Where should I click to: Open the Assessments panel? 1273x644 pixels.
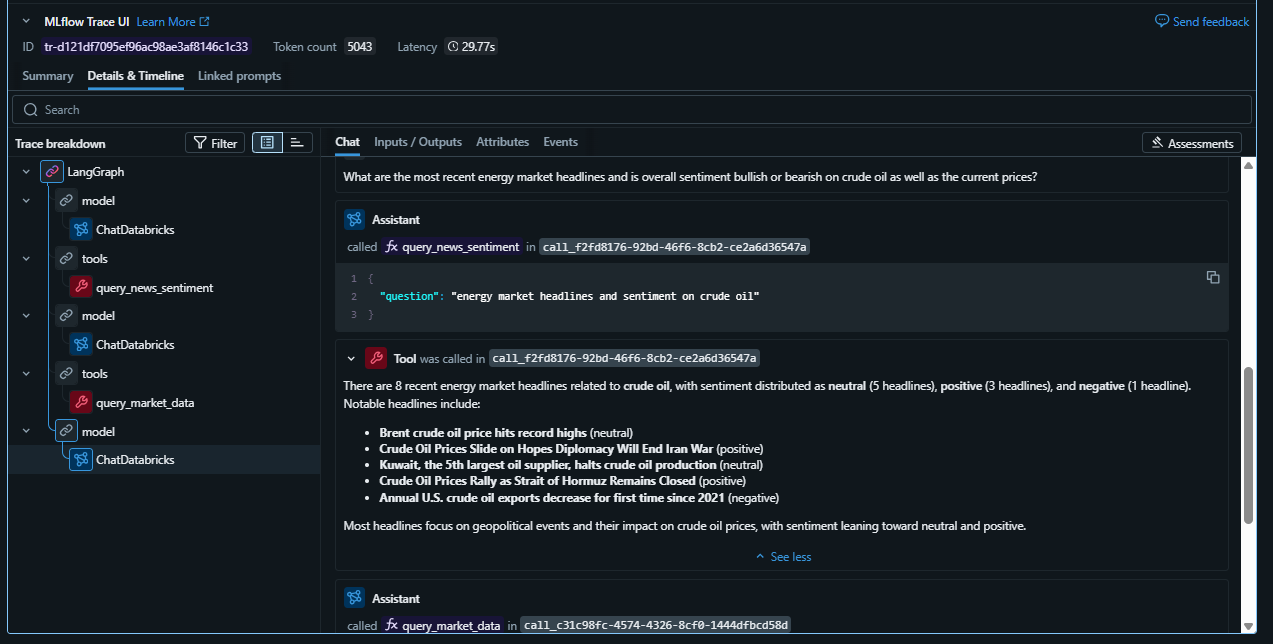(1191, 143)
